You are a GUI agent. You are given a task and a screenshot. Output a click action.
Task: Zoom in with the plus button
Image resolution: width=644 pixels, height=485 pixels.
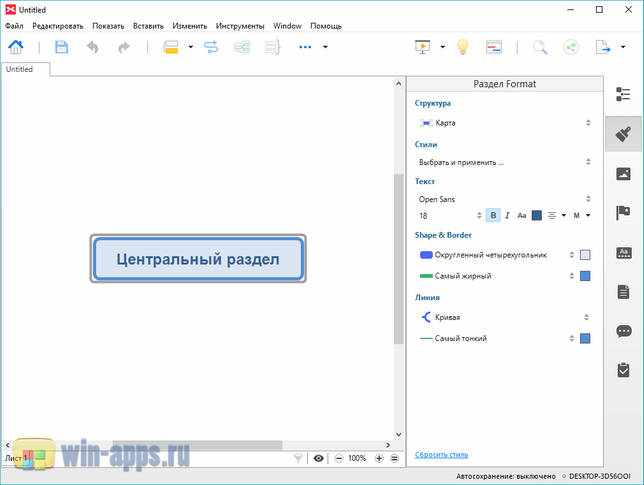coord(379,458)
